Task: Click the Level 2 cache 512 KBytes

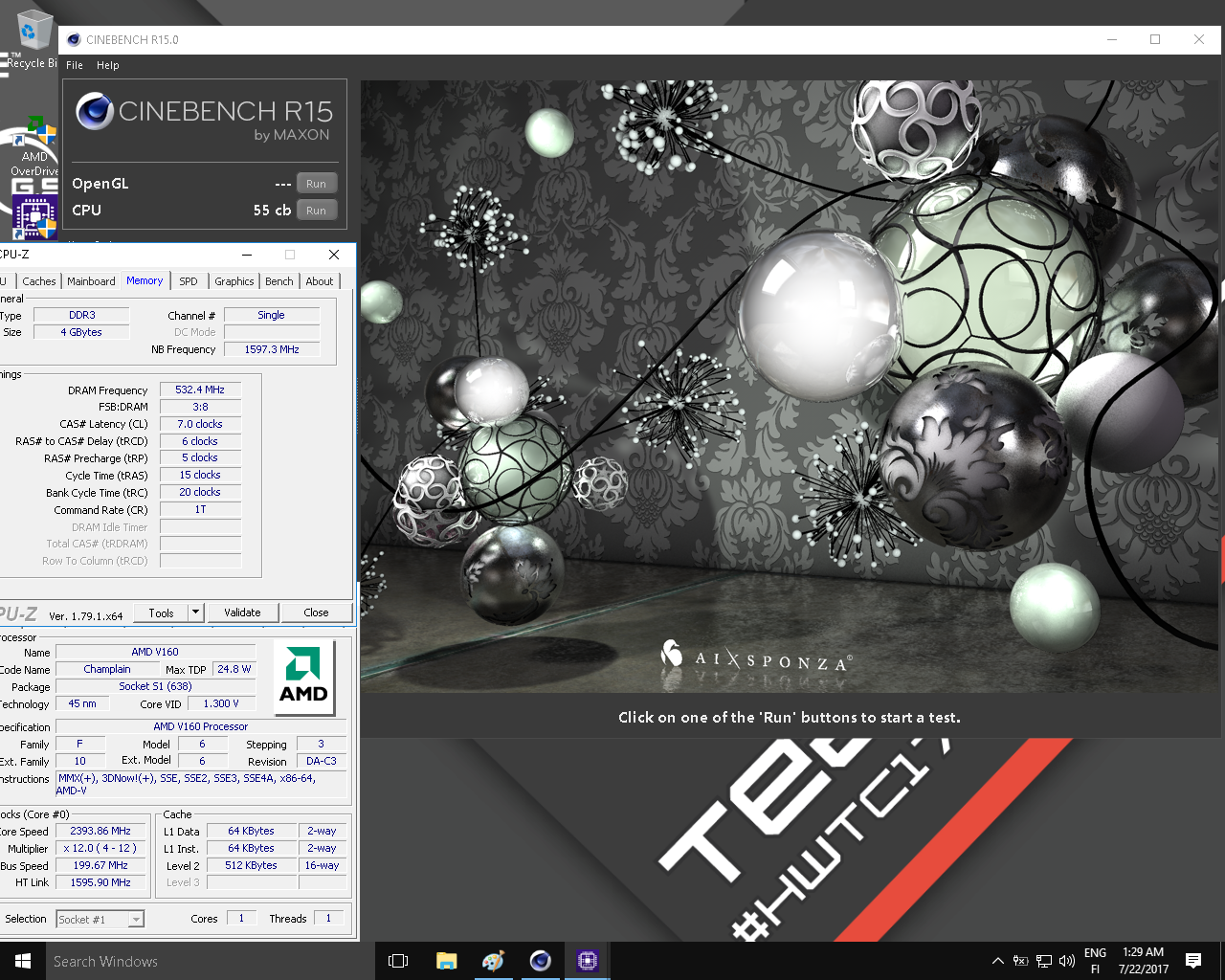Action: pos(252,865)
